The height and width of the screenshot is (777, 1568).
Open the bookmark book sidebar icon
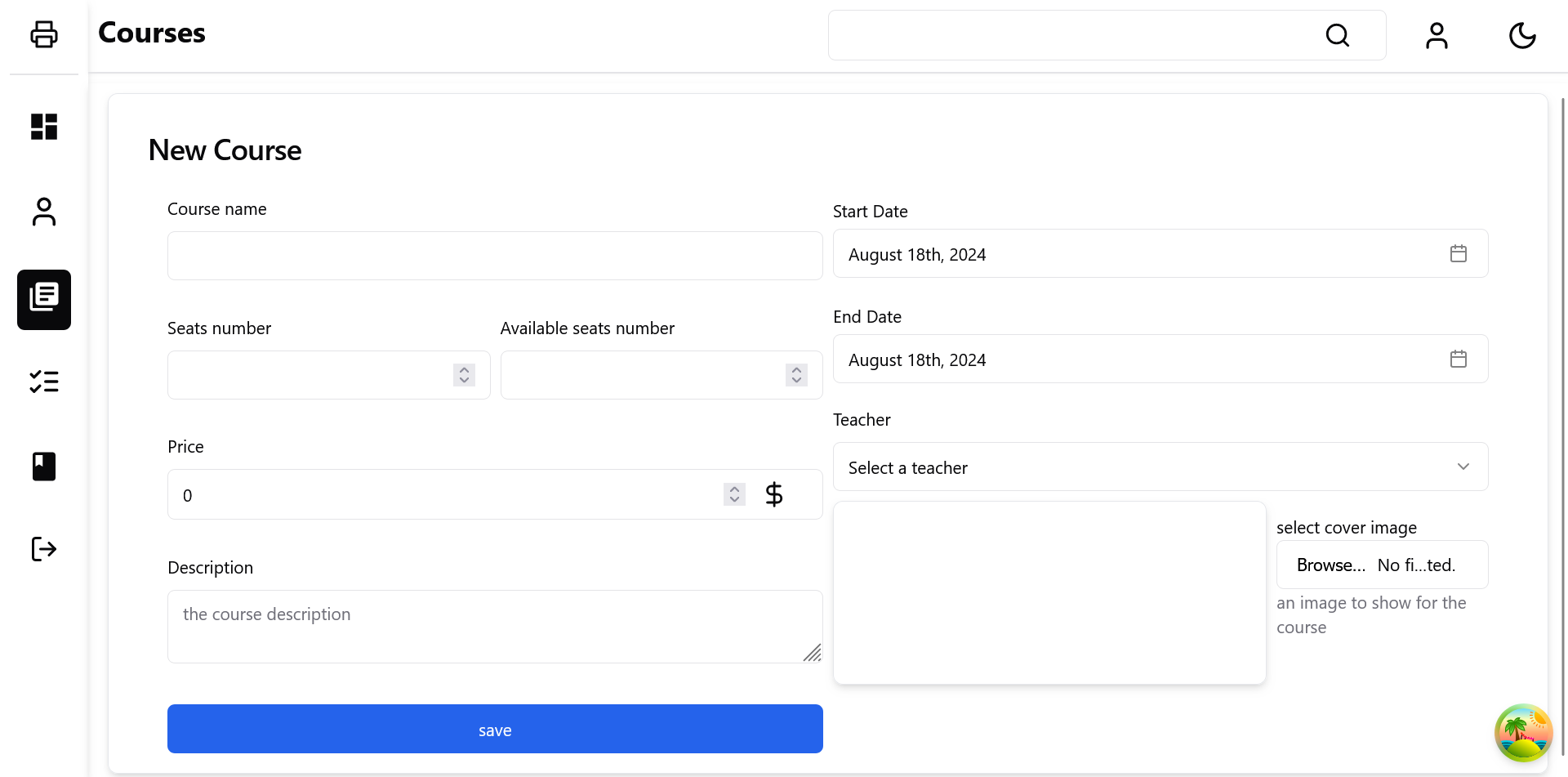[x=44, y=467]
